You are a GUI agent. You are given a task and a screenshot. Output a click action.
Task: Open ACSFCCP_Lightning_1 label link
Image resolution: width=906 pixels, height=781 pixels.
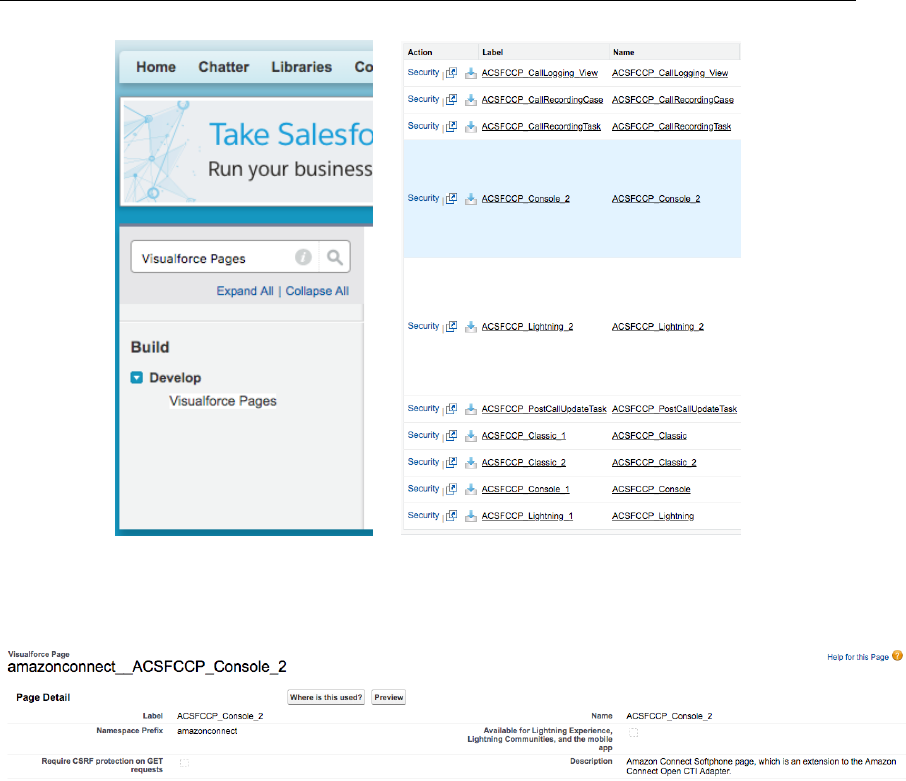pos(527,515)
